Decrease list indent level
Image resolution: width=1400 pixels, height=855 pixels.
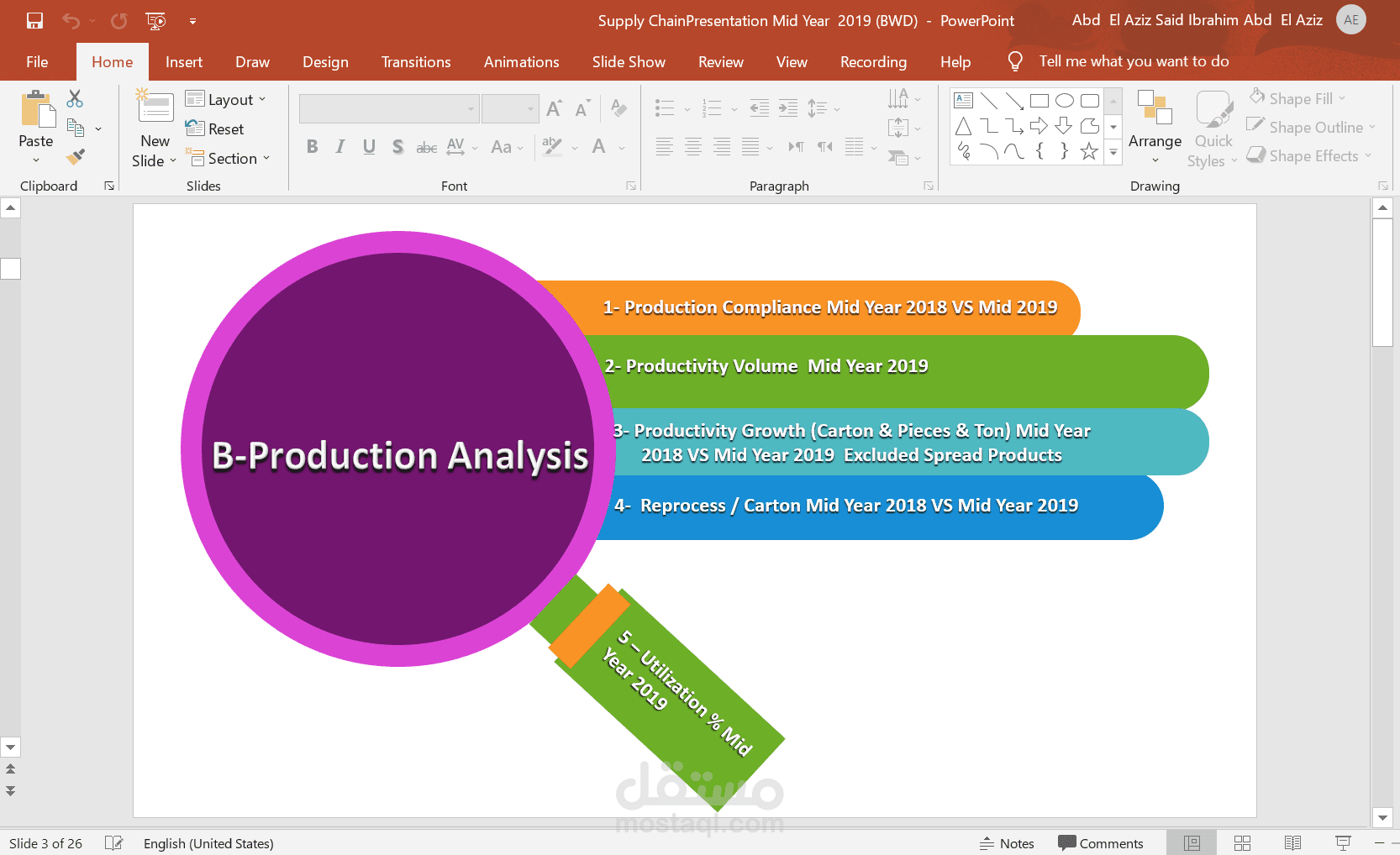click(x=759, y=108)
